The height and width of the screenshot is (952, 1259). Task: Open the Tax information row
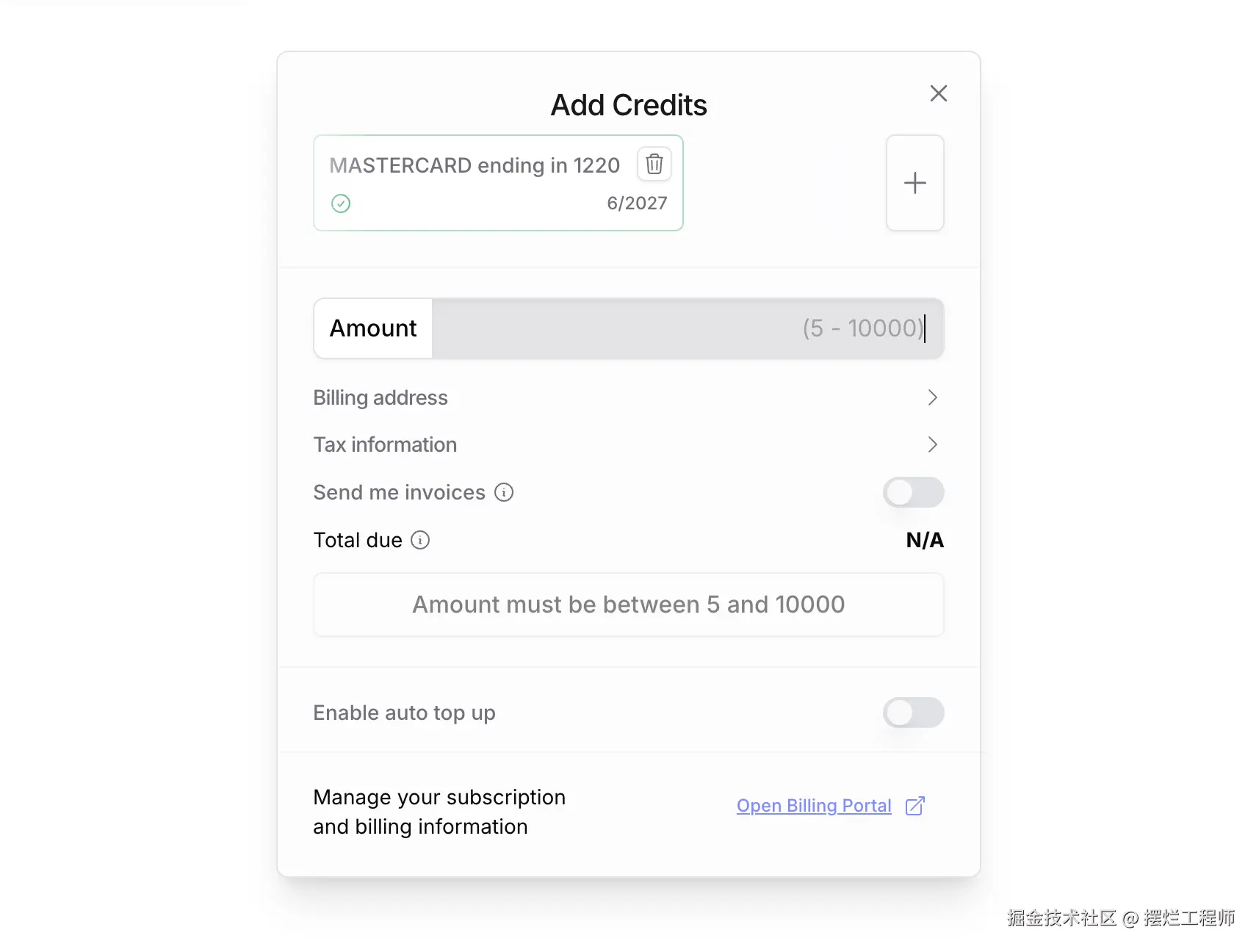(x=385, y=444)
